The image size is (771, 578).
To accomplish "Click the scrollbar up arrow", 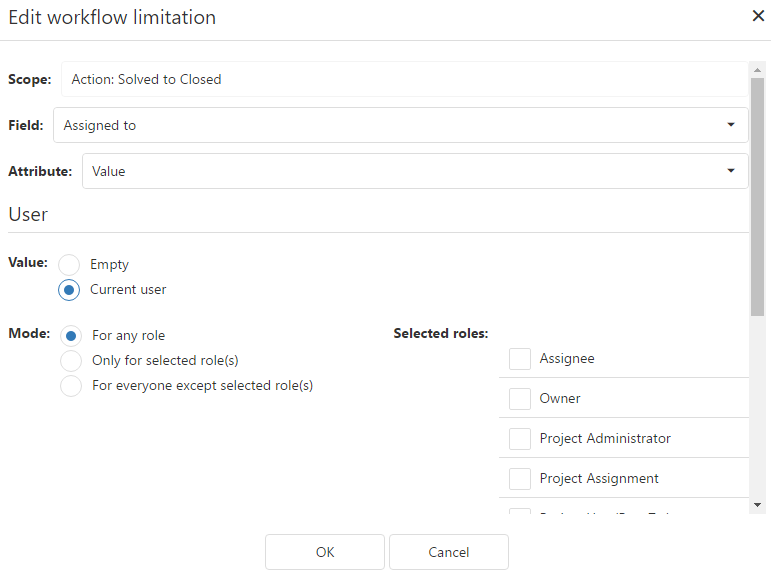I will pyautogui.click(x=757, y=69).
